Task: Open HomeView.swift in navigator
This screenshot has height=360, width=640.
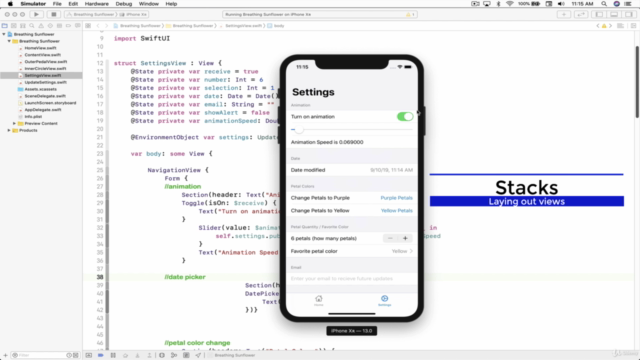Action: [x=40, y=48]
